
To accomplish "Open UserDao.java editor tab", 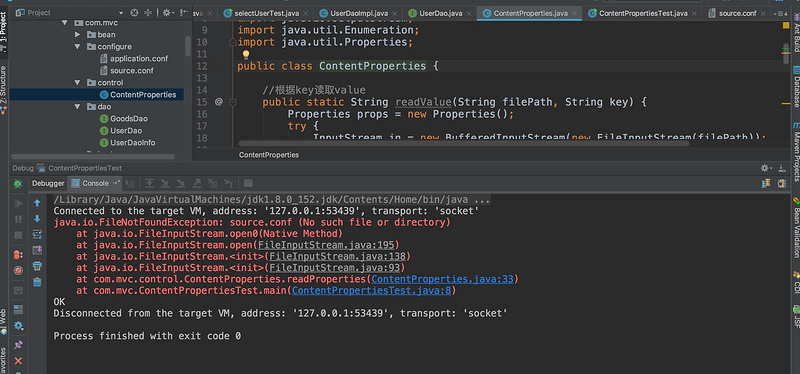I will [439, 13].
